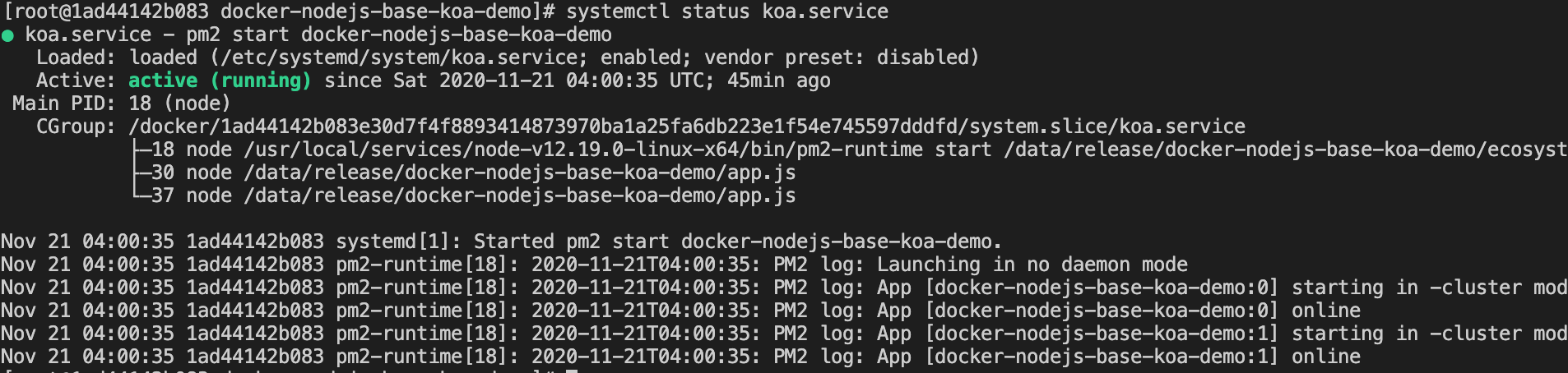
Task: Click the "Main PID: 18 (node)" line
Action: (x=121, y=104)
